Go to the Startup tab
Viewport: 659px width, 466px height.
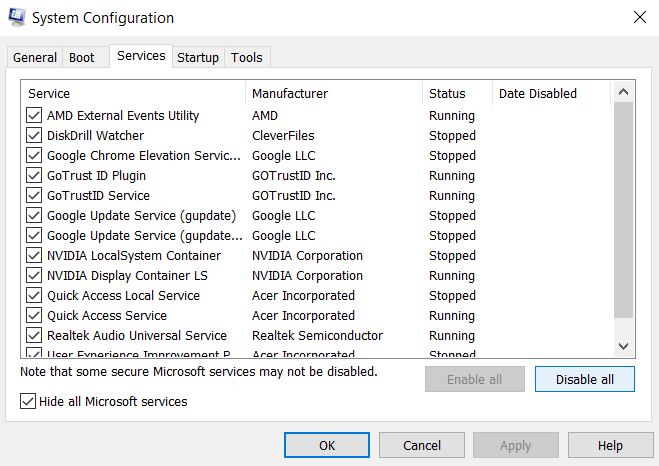[198, 58]
